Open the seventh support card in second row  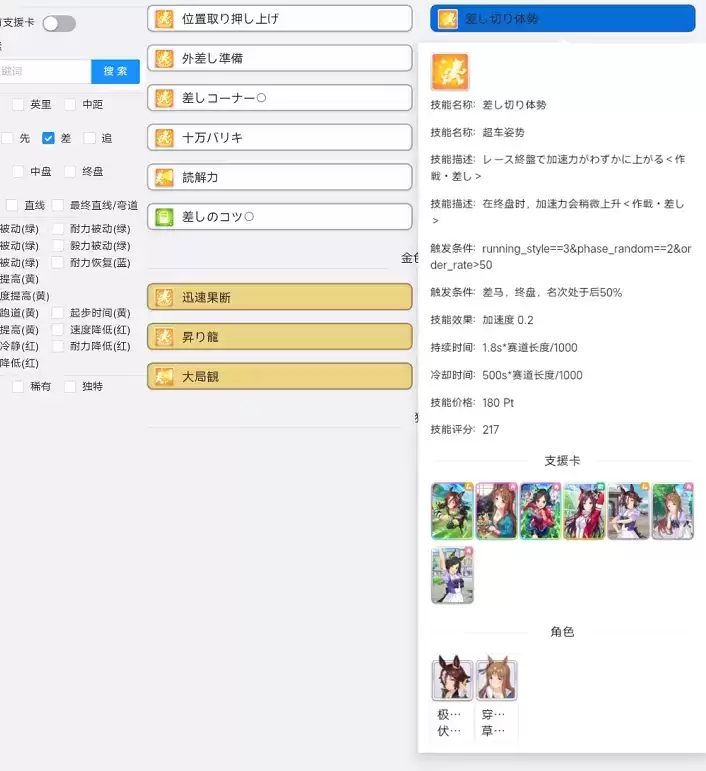coord(452,575)
